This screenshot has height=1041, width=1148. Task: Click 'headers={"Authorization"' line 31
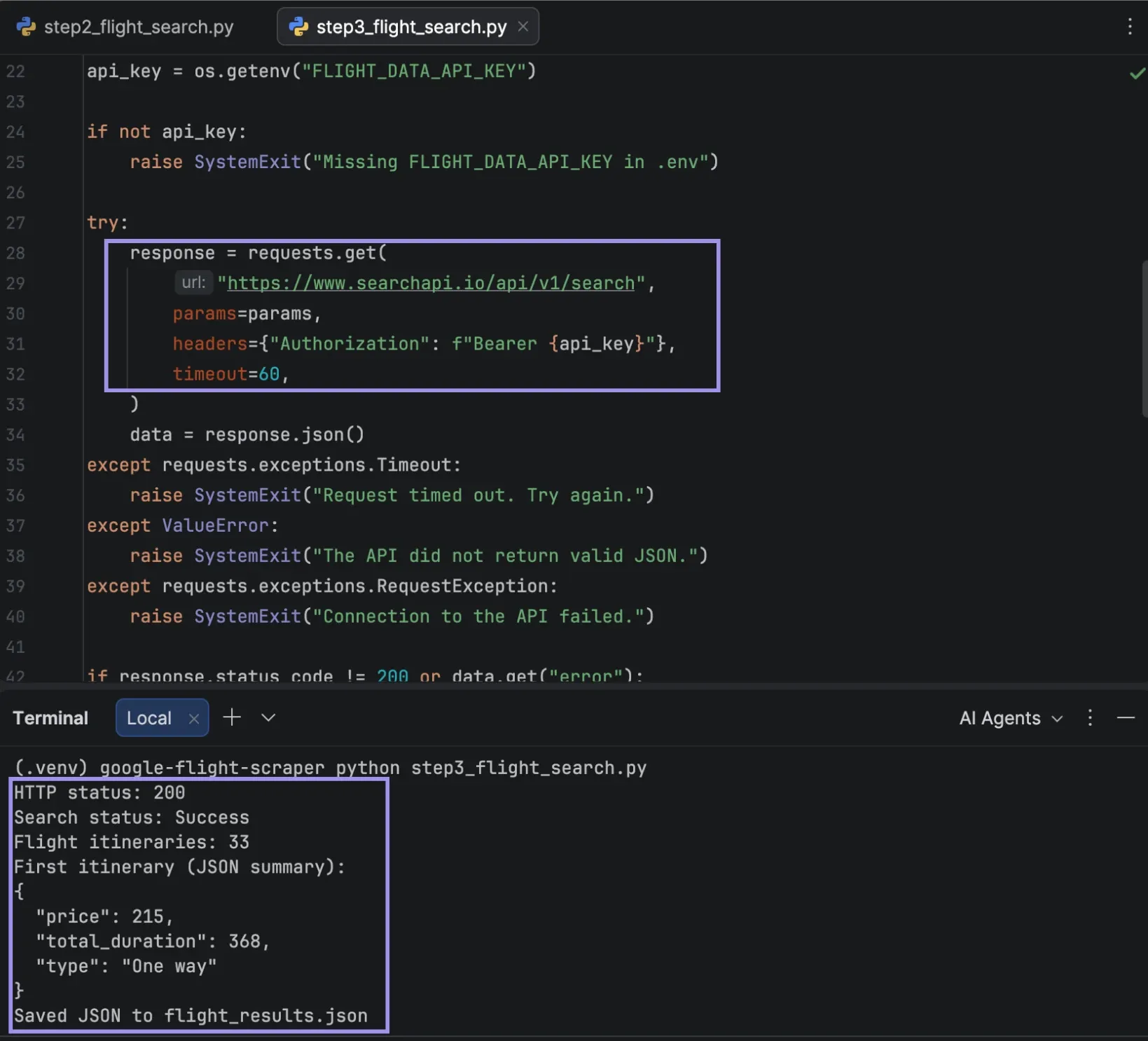(x=424, y=344)
